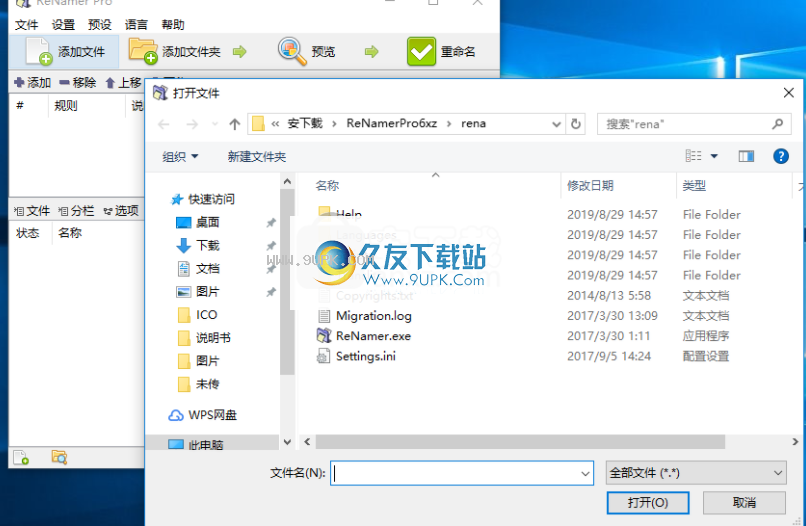Click the 上移 up arrow rule button
Image resolution: width=806 pixels, height=526 pixels.
(x=123, y=82)
